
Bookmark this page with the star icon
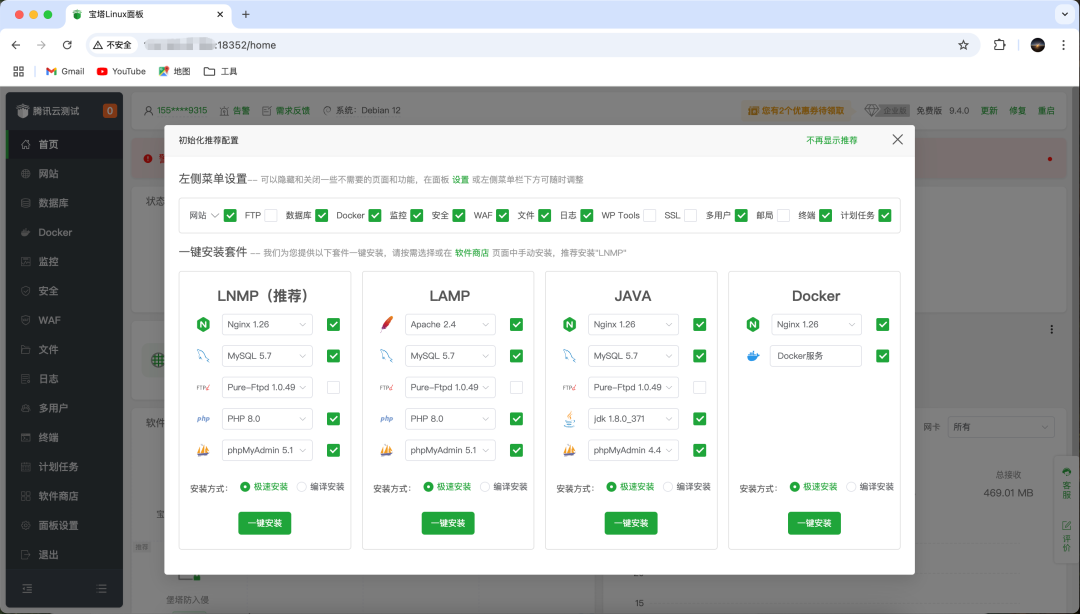click(963, 45)
